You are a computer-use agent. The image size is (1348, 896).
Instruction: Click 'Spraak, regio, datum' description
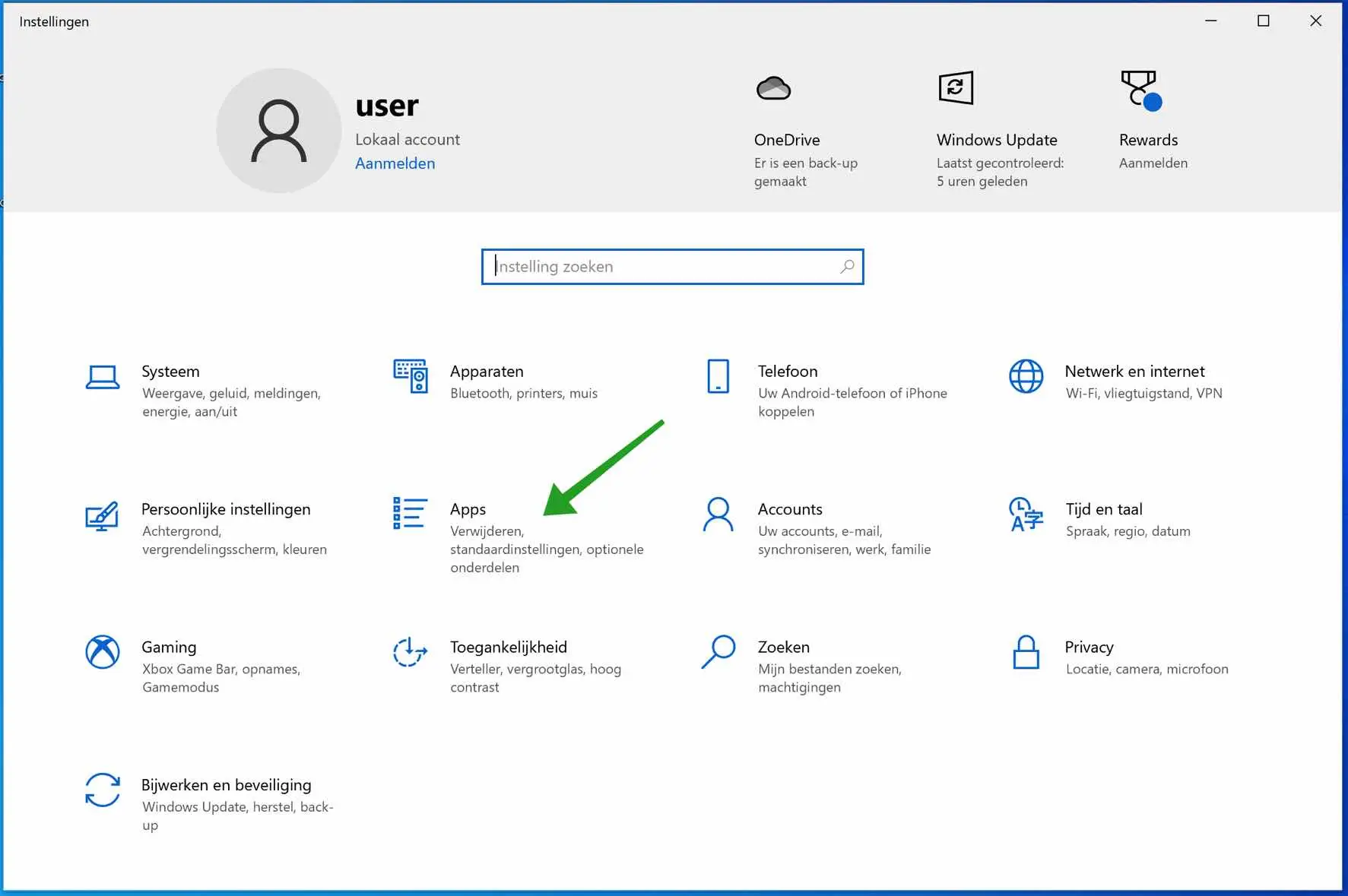(1128, 531)
